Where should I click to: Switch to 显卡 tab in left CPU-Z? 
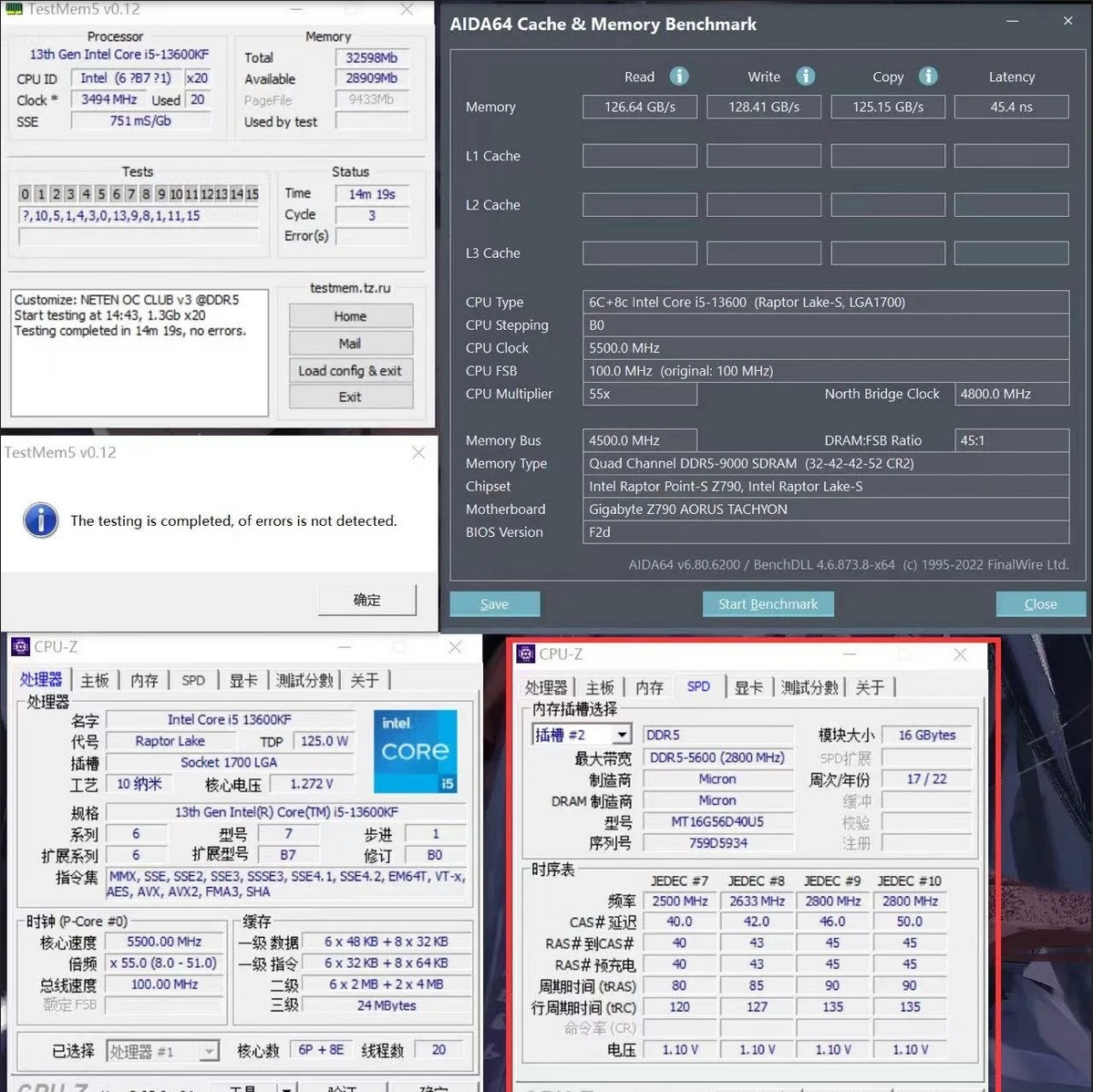(243, 681)
